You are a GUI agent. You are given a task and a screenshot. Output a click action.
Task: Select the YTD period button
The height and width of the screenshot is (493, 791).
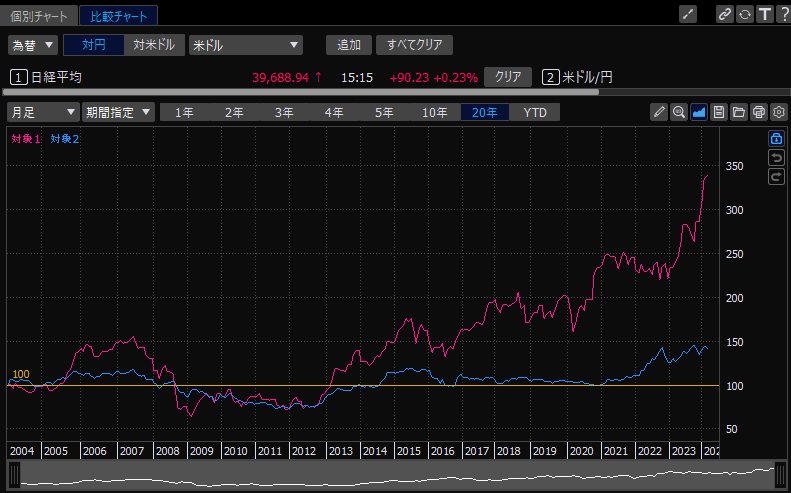tap(535, 112)
